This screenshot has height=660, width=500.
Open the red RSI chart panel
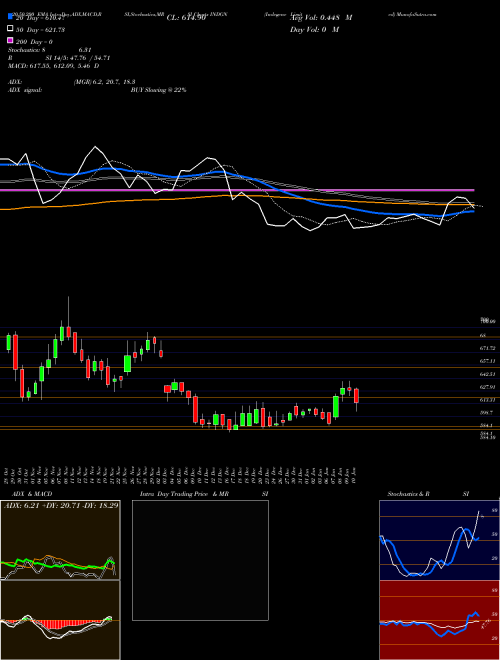click(439, 620)
